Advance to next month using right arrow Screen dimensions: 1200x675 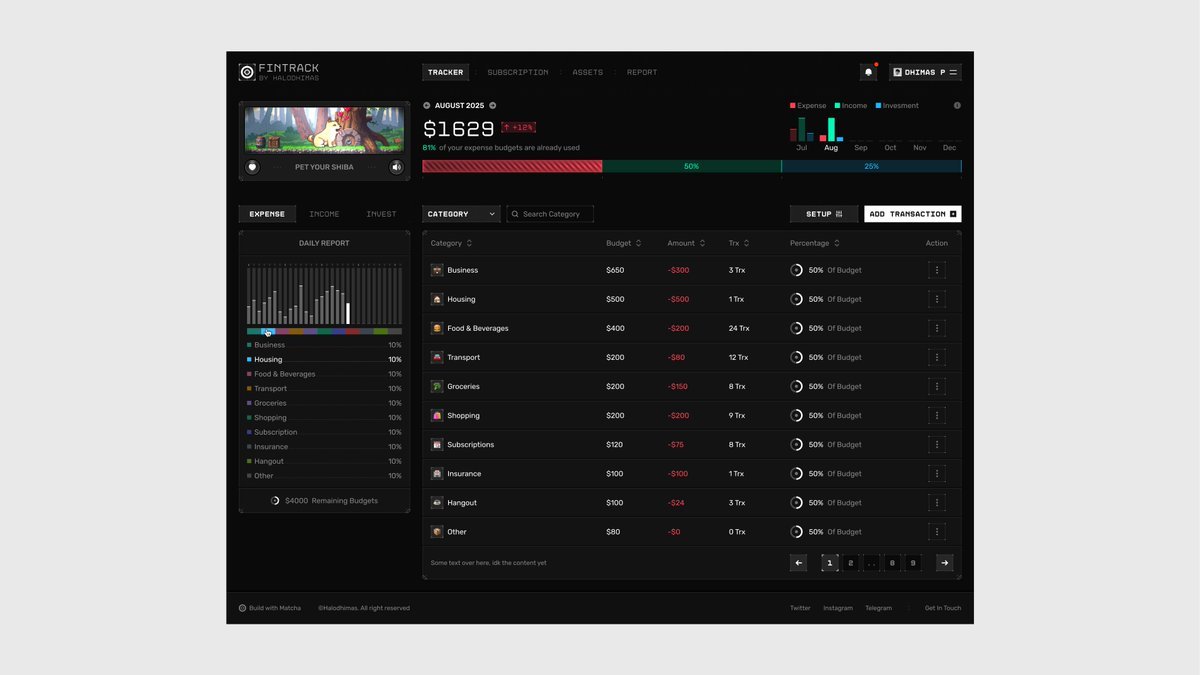[492, 105]
